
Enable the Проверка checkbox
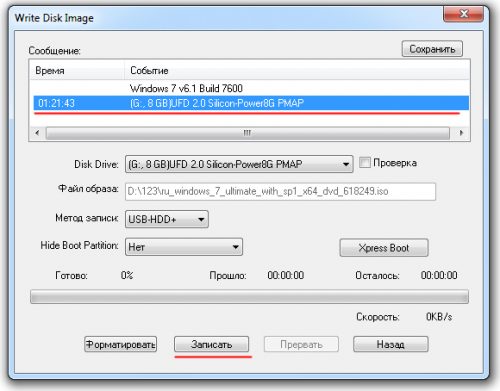click(x=365, y=163)
